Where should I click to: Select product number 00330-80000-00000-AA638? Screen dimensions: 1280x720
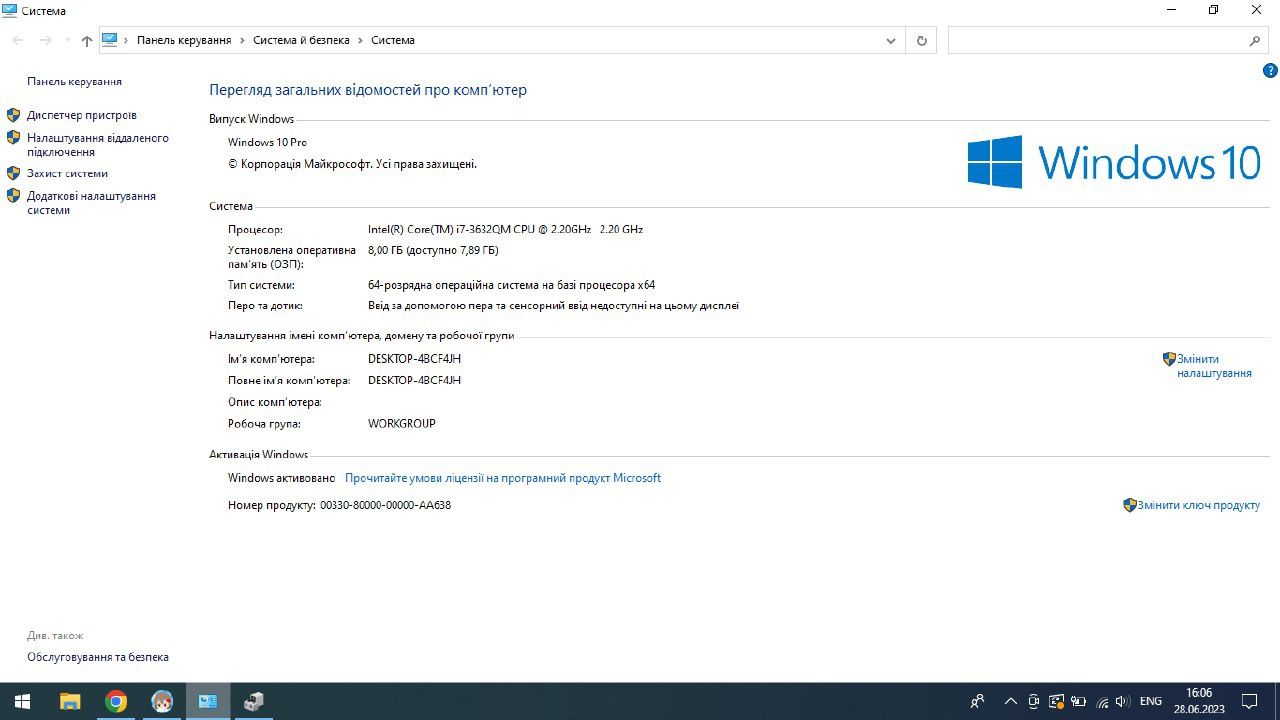(x=385, y=505)
